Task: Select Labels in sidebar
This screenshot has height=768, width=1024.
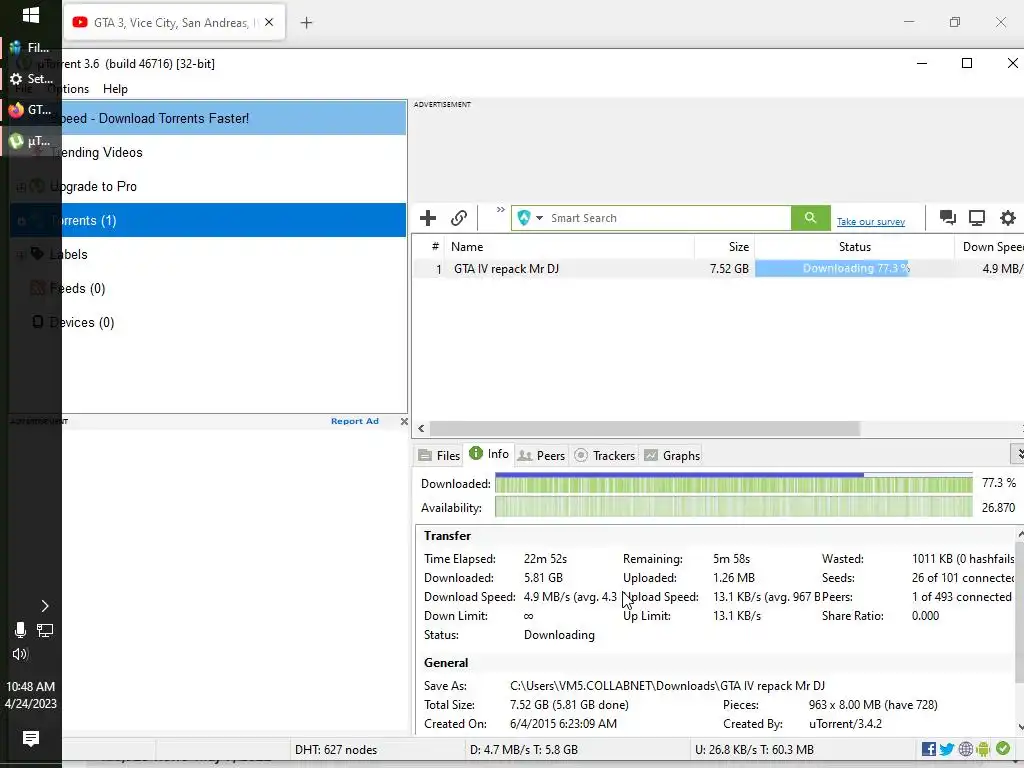Action: pos(208,254)
